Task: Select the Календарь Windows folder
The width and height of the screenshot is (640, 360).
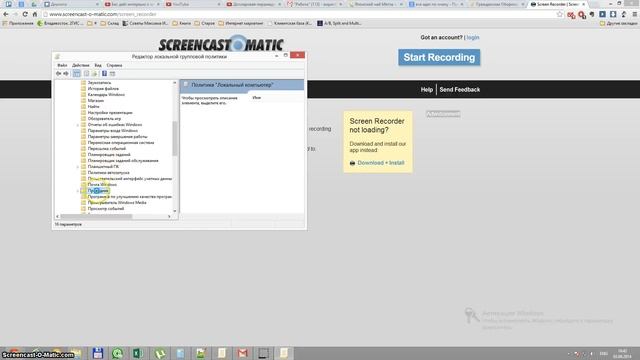Action: point(106,95)
